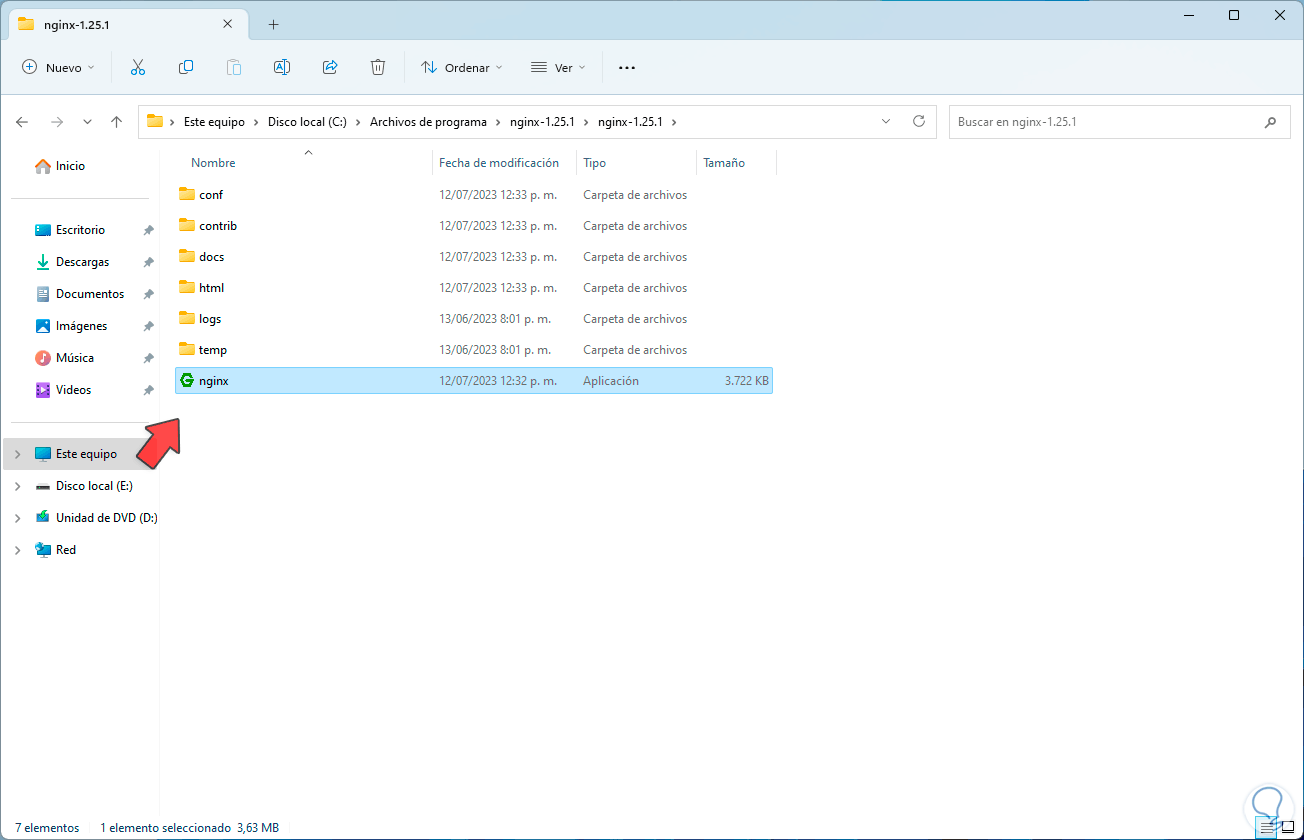Sort by Tipo column header
The width and height of the screenshot is (1304, 840).
[x=595, y=163]
